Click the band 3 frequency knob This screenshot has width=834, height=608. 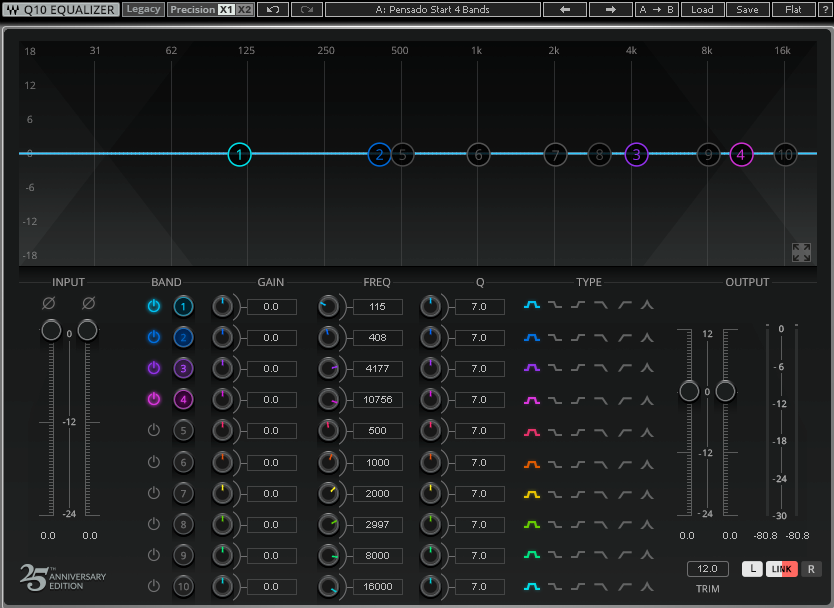328,369
